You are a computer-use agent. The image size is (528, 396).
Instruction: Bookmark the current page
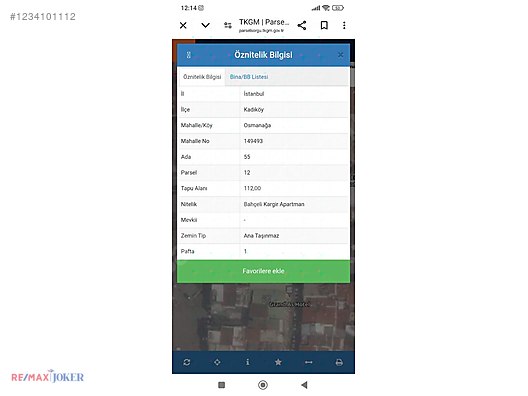[x=324, y=25]
